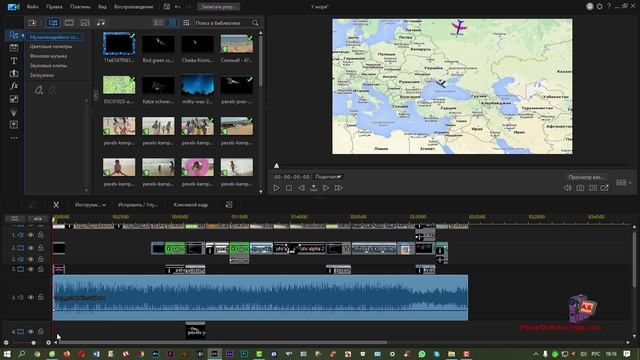Toggle visibility of track 1 audio
This screenshot has height=360, width=640.
tap(31, 235)
